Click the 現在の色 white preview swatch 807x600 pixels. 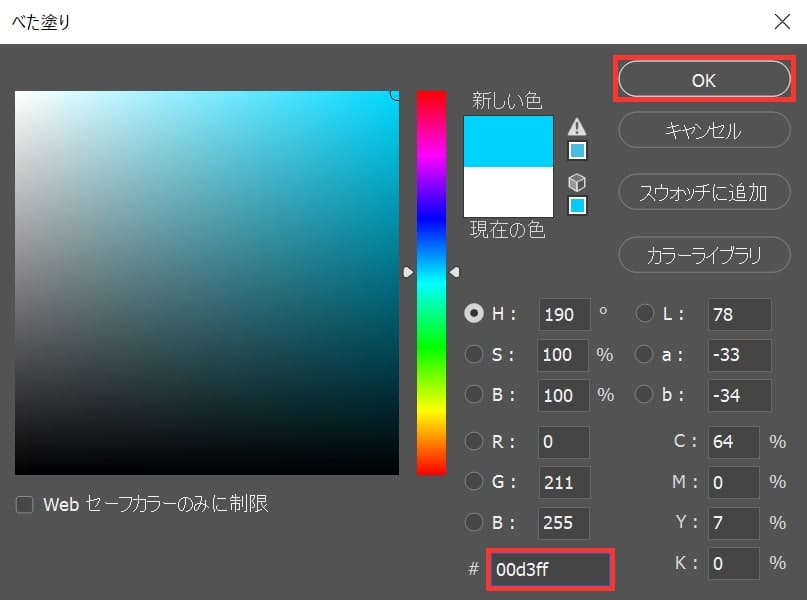click(508, 192)
